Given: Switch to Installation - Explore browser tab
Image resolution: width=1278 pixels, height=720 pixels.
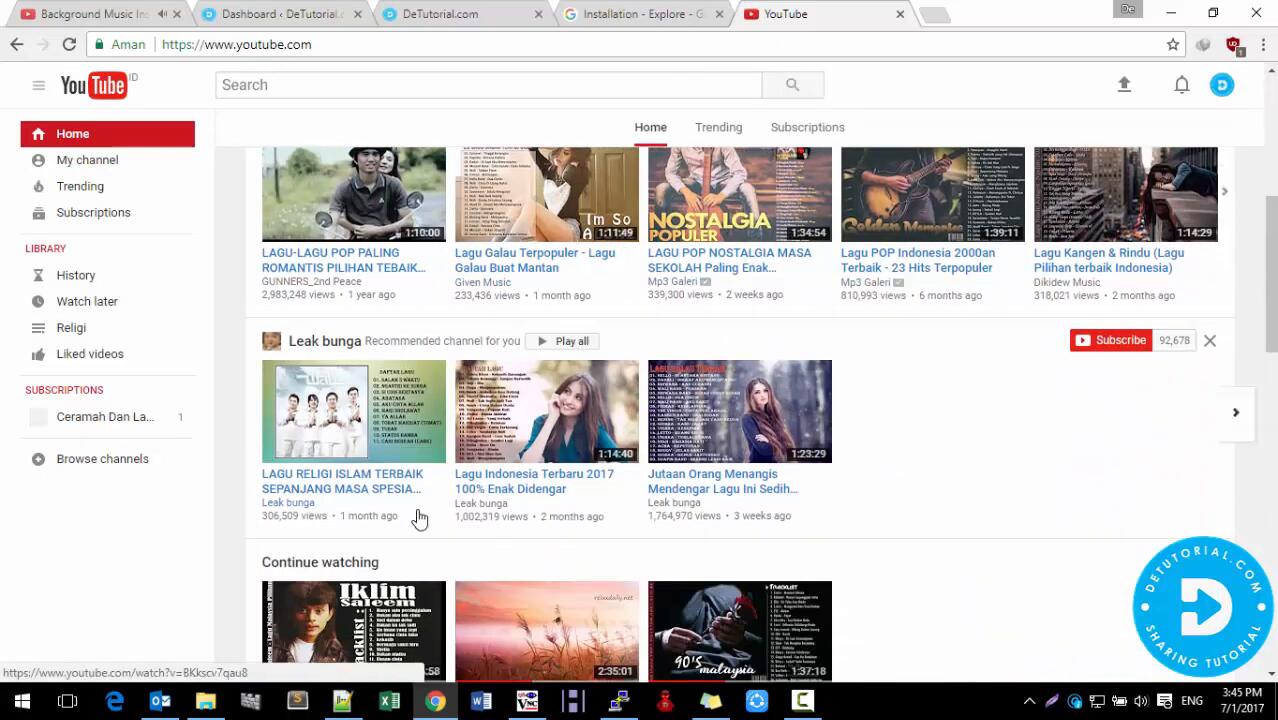Looking at the screenshot, I should (x=643, y=14).
